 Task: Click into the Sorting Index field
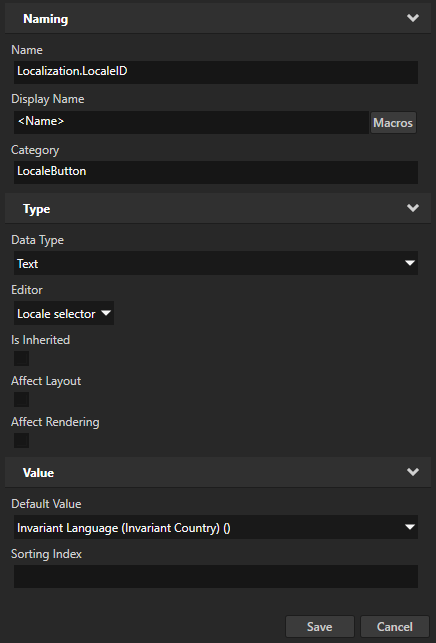[x=216, y=576]
